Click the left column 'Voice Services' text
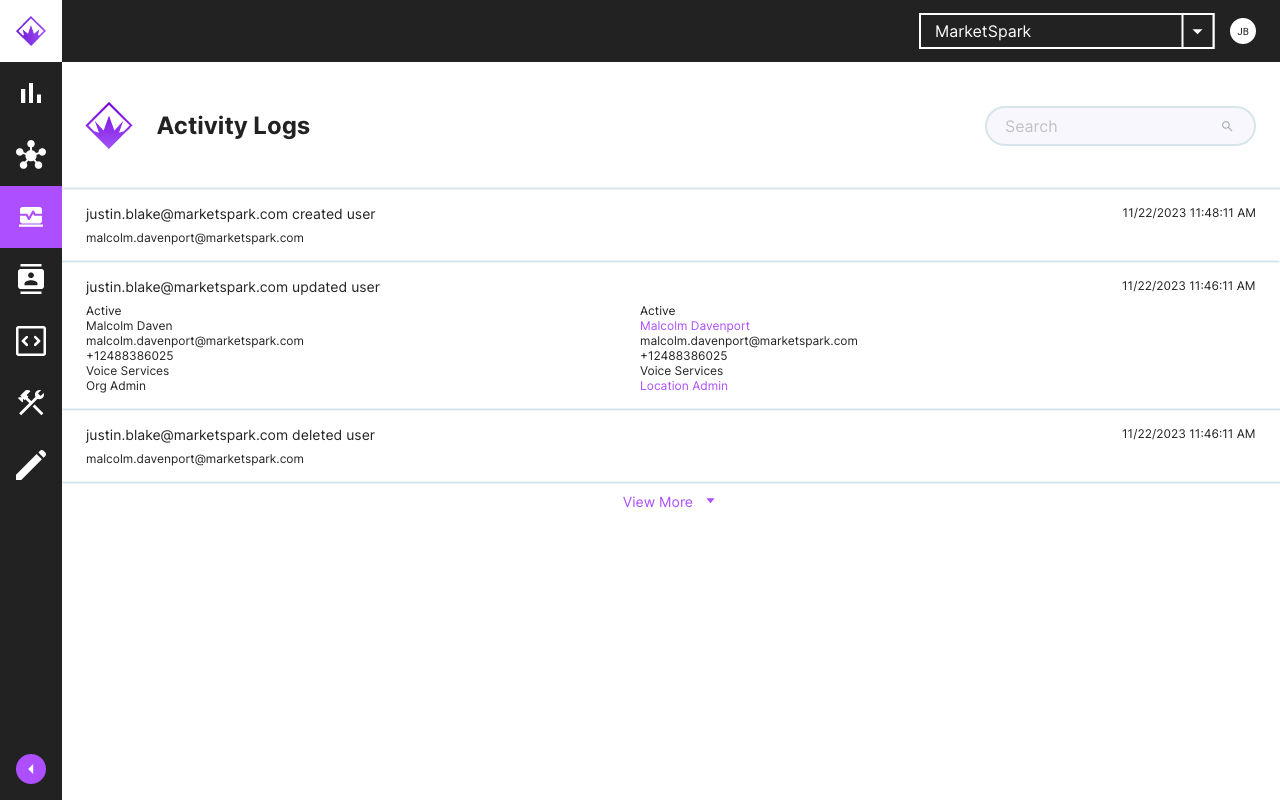 (x=128, y=371)
